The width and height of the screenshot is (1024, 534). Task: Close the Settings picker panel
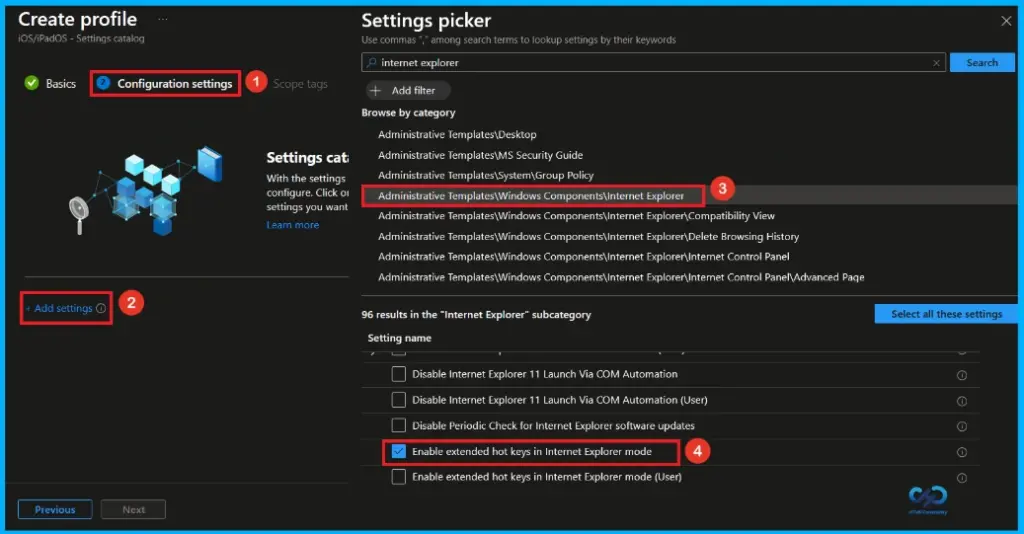[1006, 21]
